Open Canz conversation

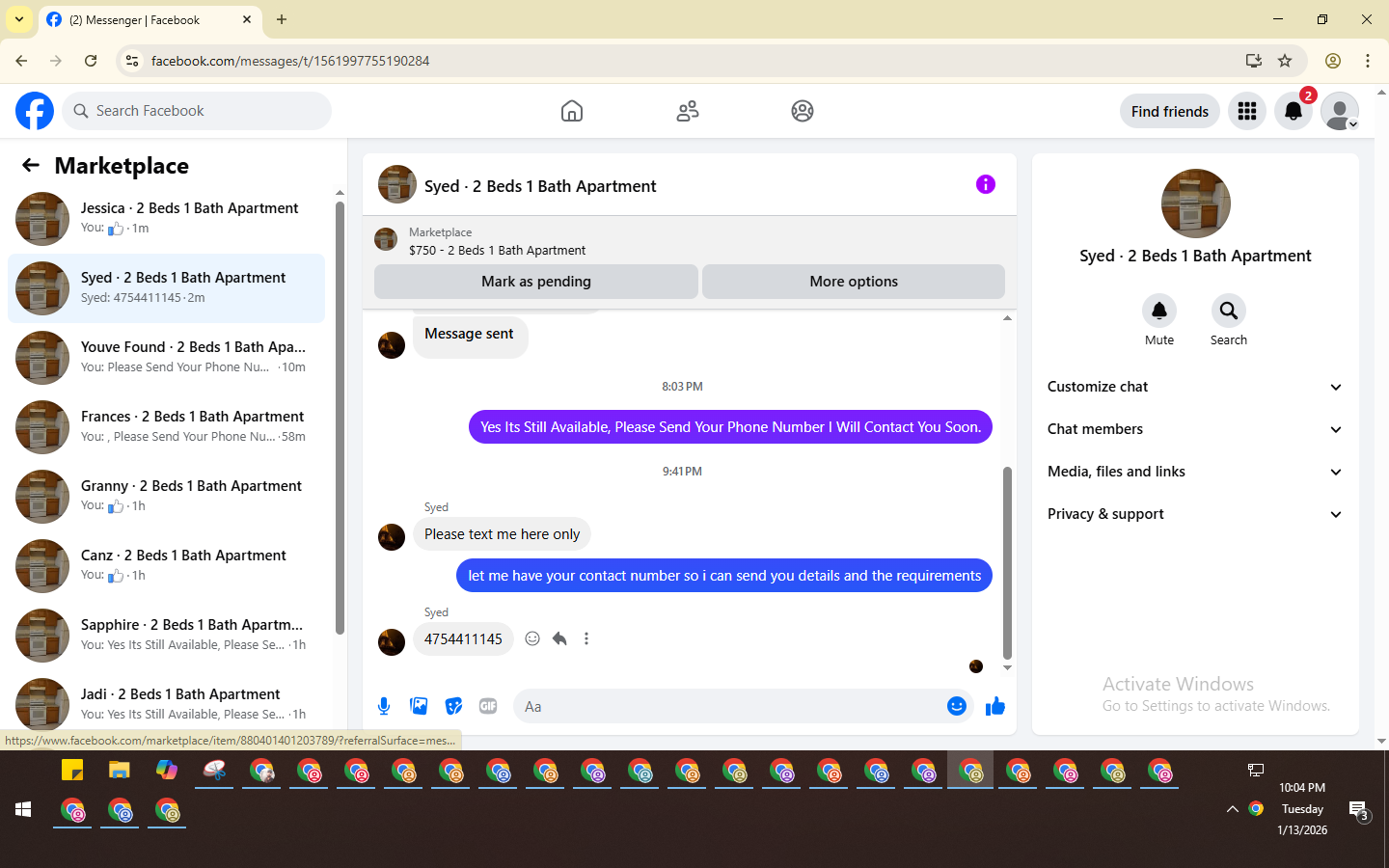coord(166,566)
